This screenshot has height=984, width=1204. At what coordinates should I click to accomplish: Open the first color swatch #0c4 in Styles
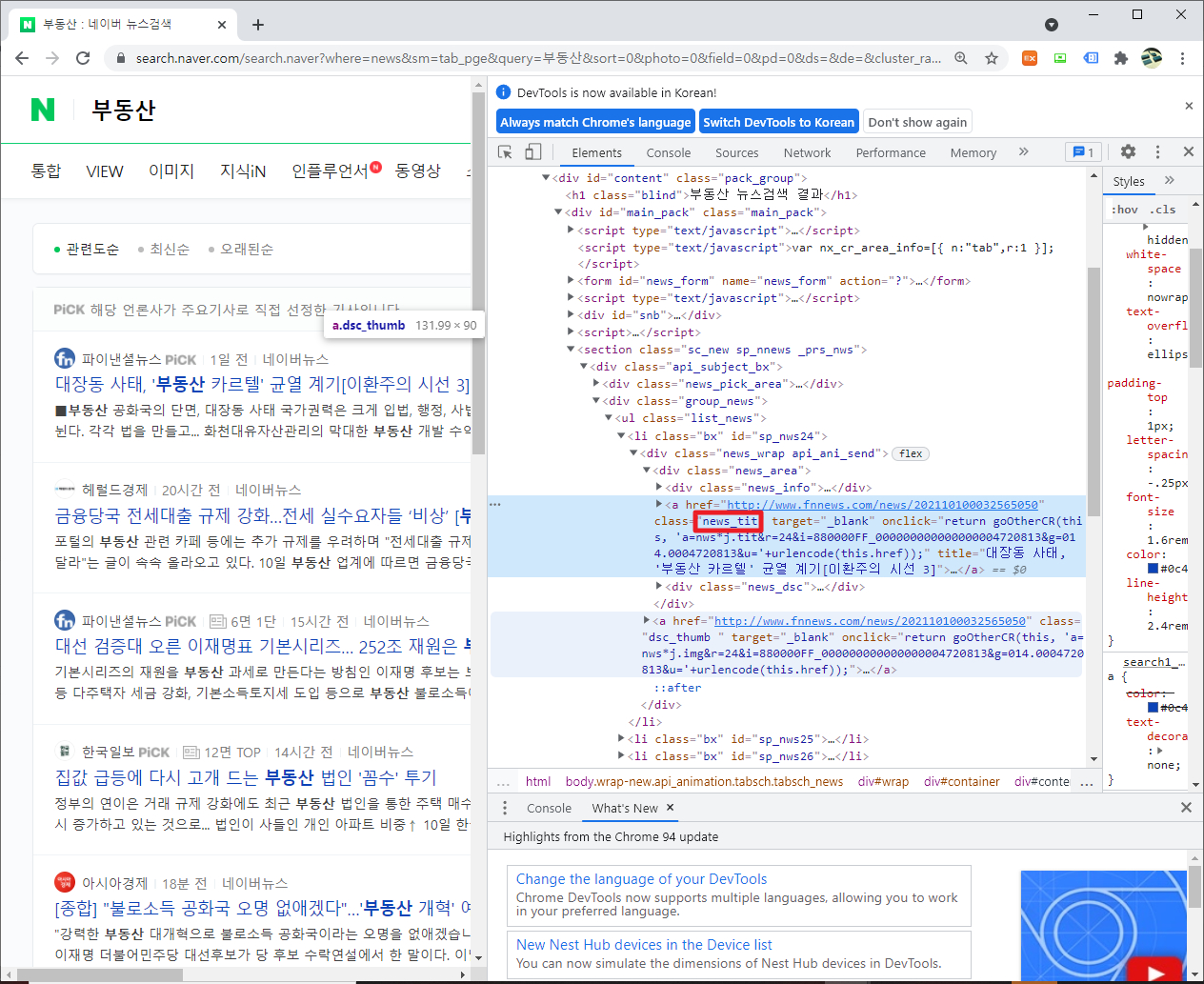point(1153,569)
